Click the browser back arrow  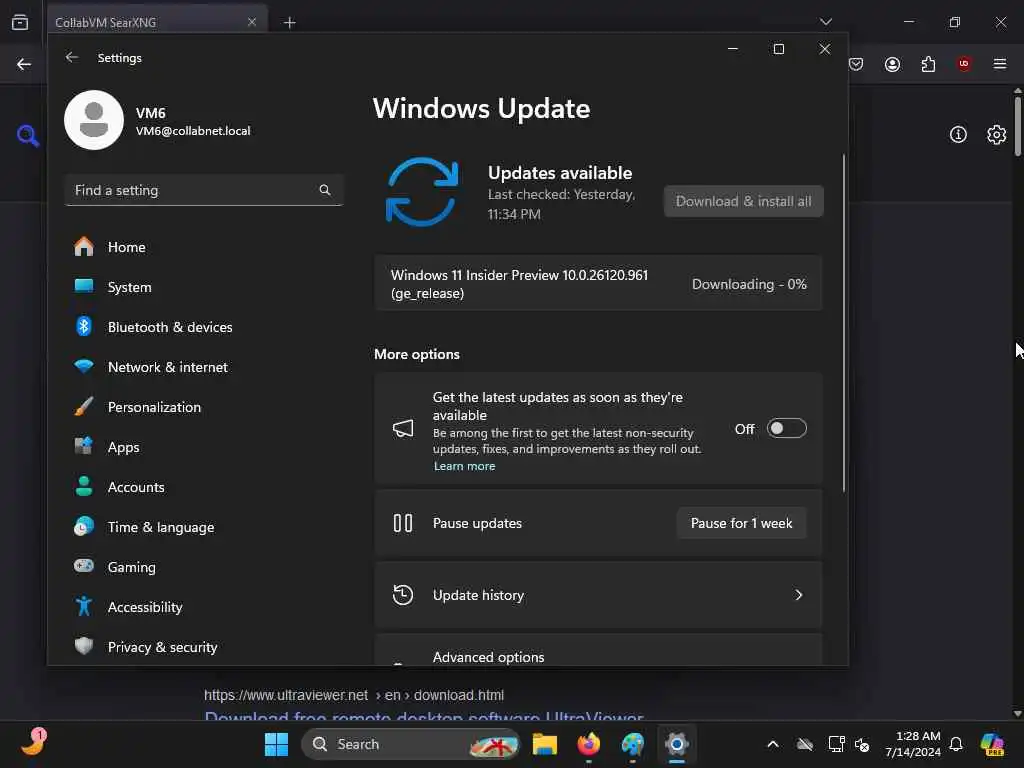click(x=24, y=64)
